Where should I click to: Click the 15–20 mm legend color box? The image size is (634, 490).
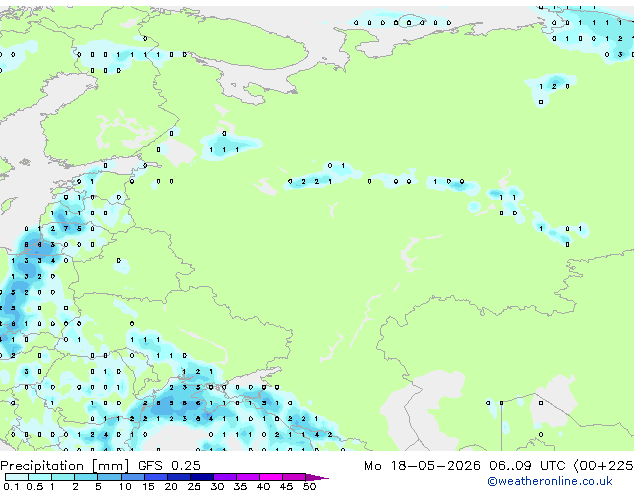[x=156, y=477]
